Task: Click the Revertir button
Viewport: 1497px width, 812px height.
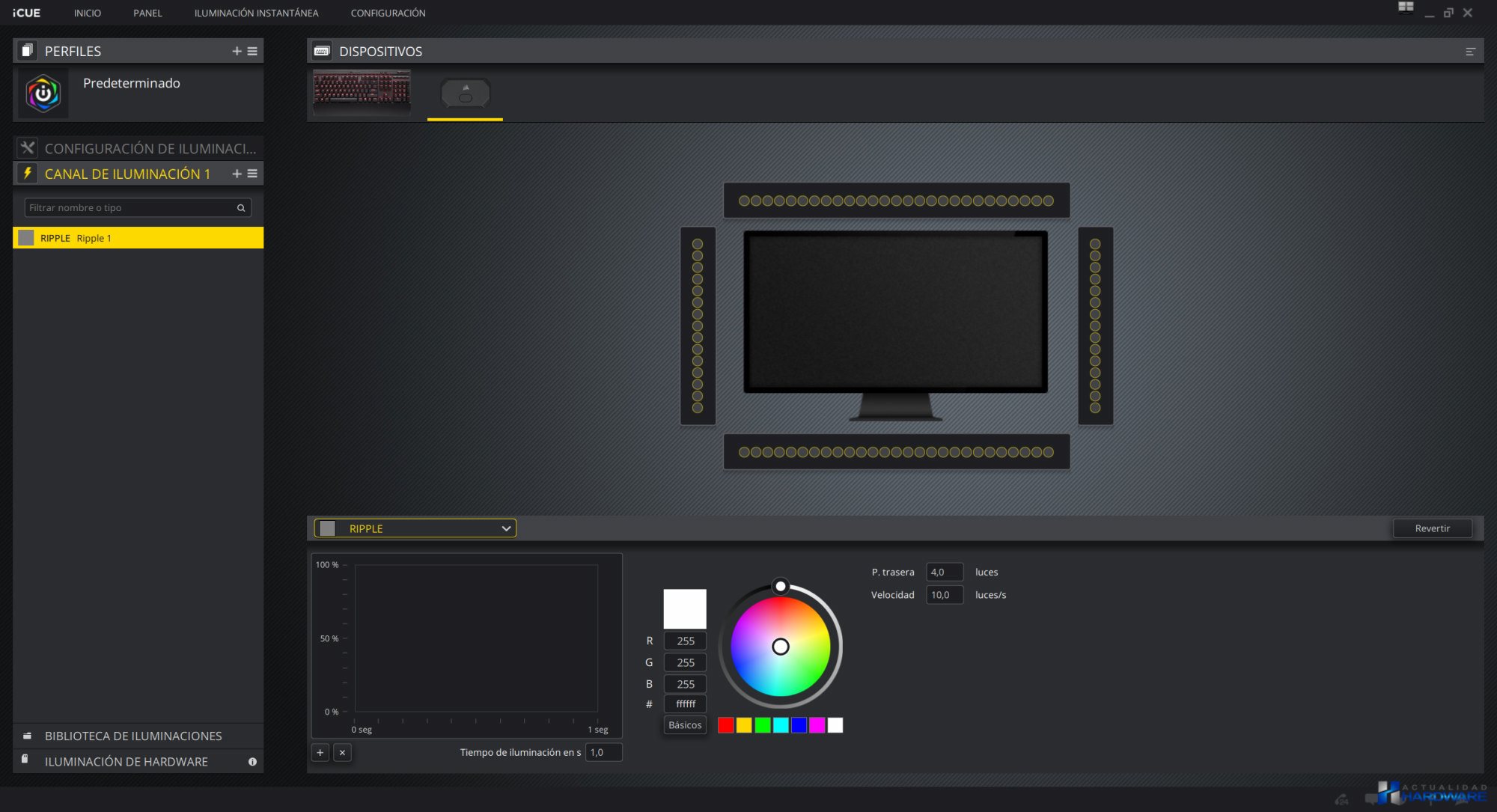Action: [x=1432, y=528]
